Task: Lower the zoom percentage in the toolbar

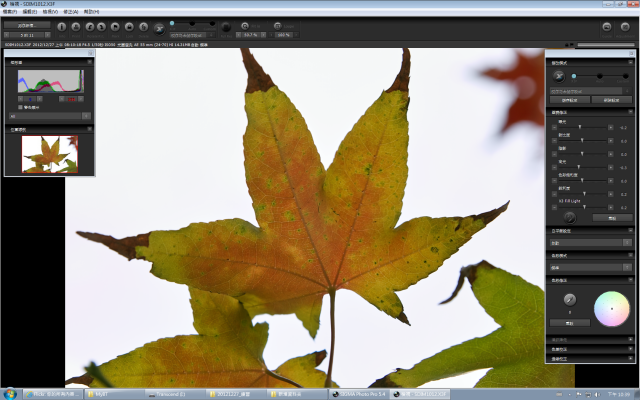Action: point(238,35)
